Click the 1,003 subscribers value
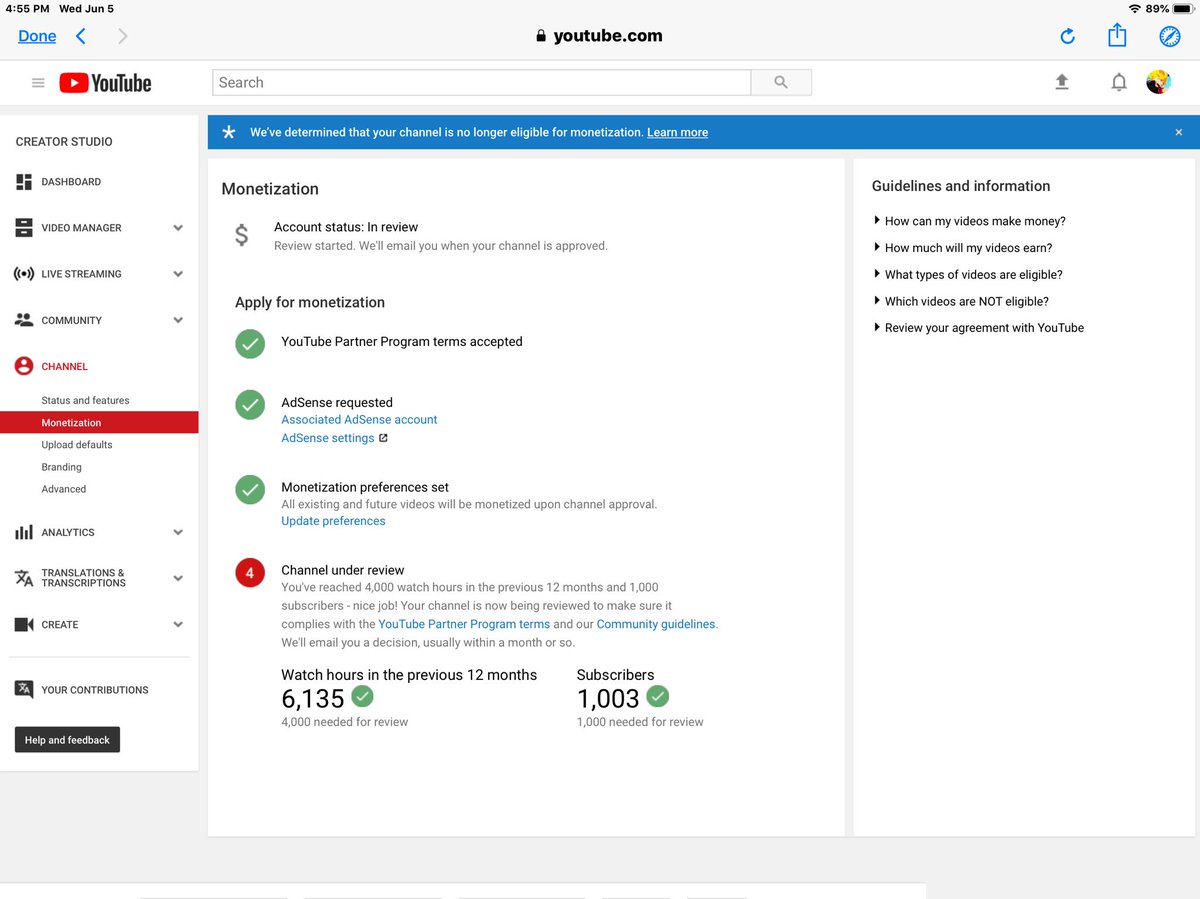 point(608,698)
